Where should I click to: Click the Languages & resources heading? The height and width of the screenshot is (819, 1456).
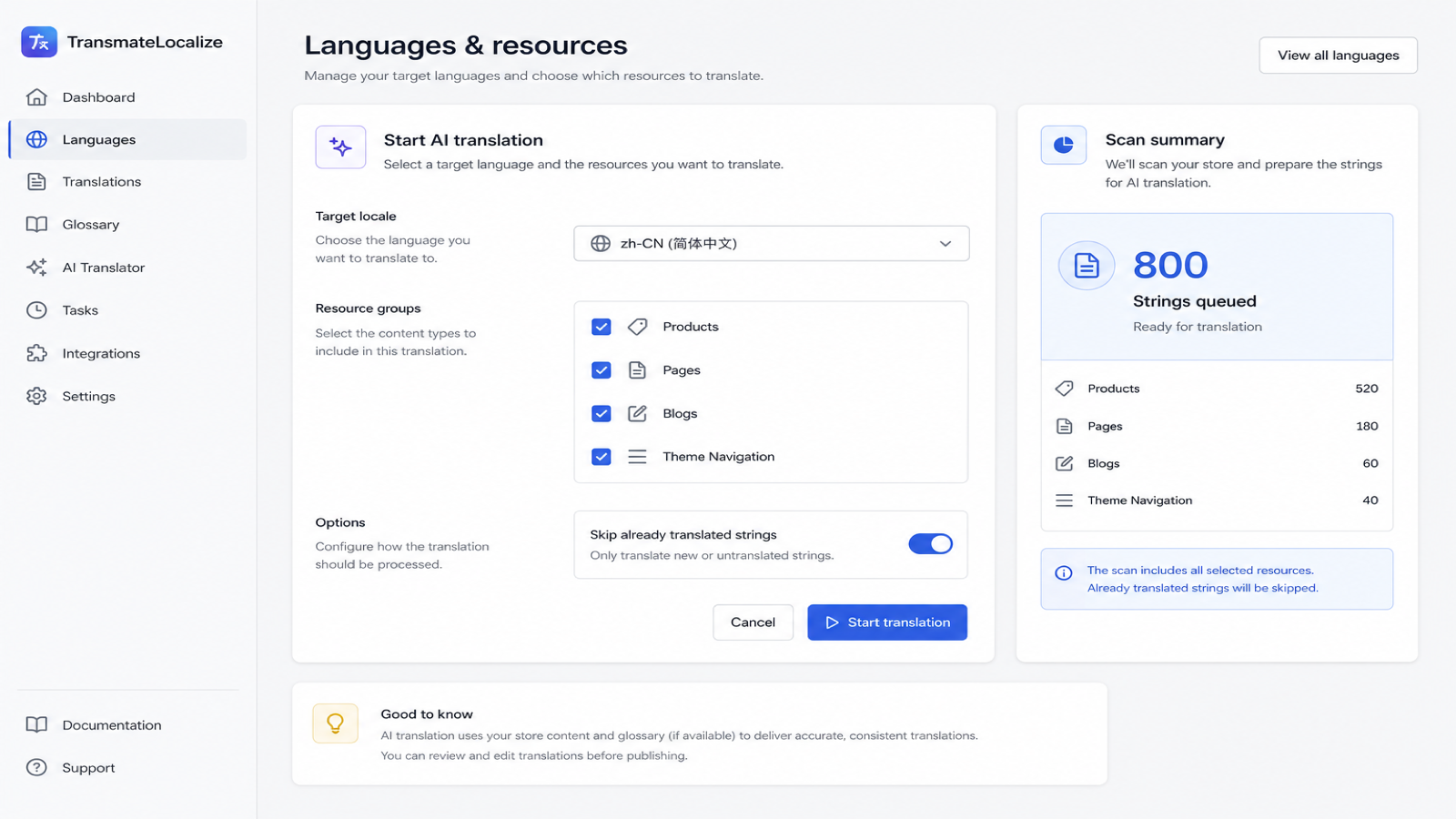pos(466,45)
